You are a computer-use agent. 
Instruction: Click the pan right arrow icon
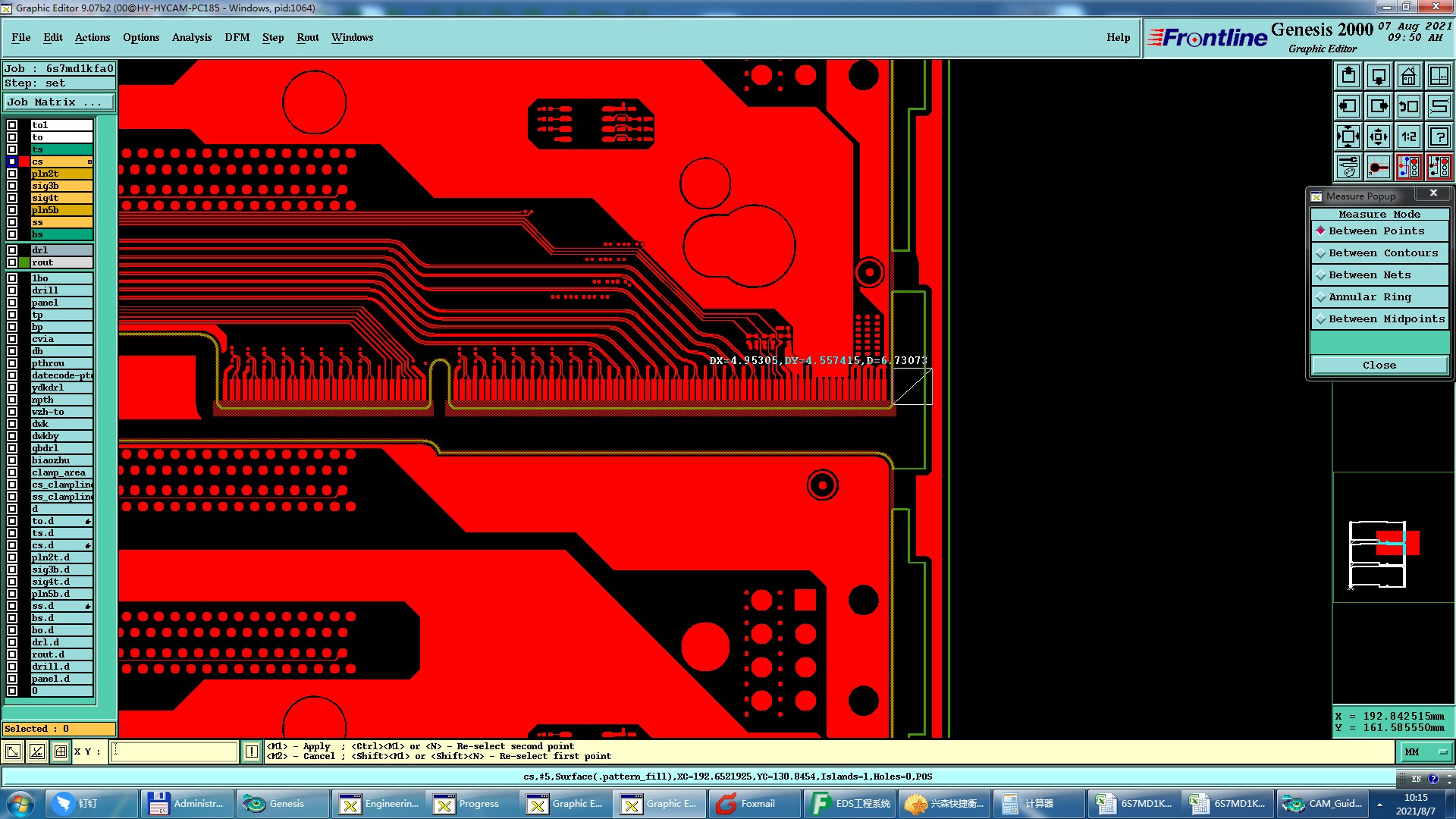pos(1379,106)
